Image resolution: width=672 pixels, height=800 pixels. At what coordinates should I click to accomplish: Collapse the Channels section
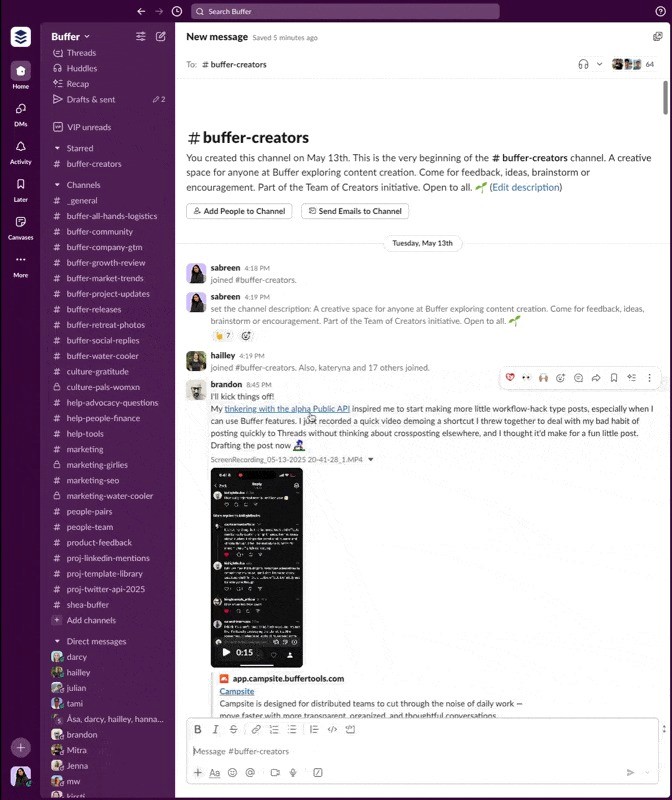(x=57, y=185)
